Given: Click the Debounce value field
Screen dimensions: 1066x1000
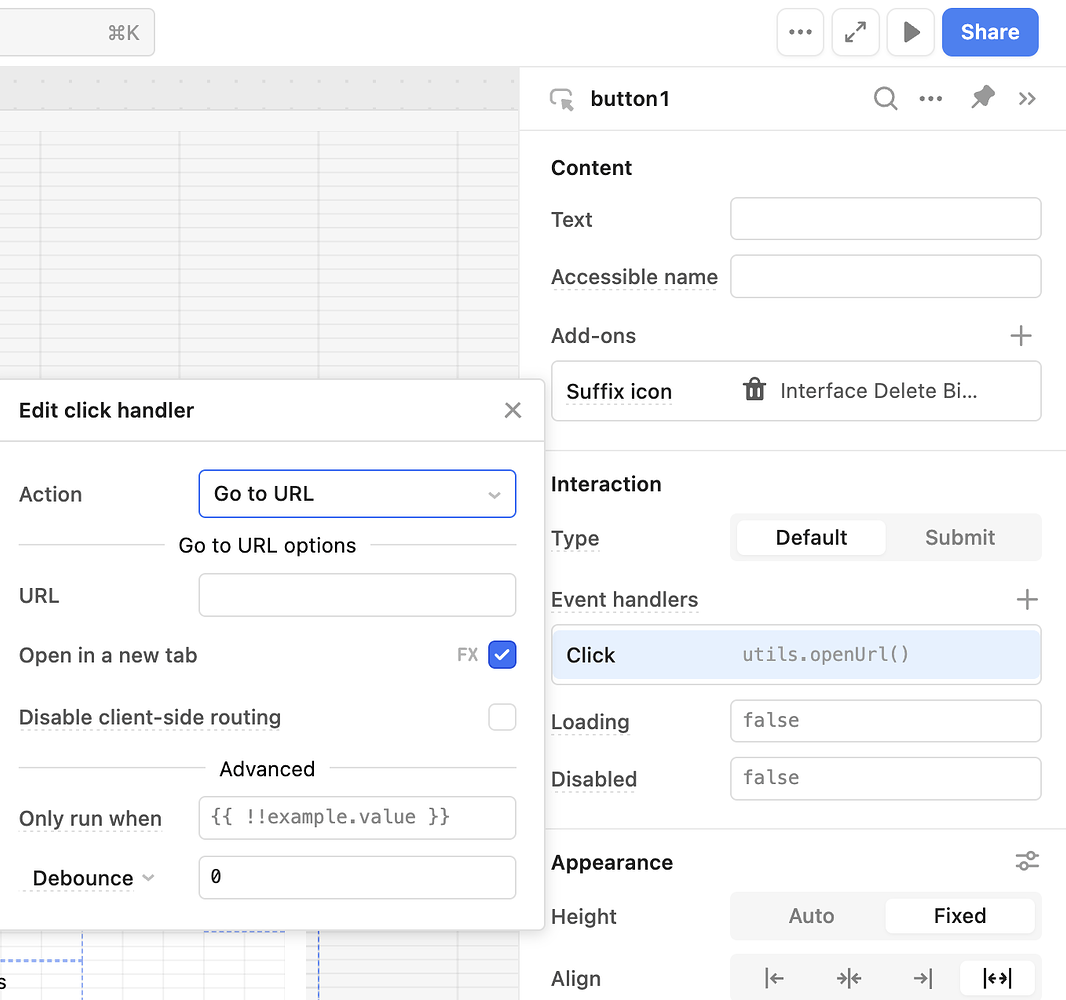Looking at the screenshot, I should pyautogui.click(x=357, y=877).
